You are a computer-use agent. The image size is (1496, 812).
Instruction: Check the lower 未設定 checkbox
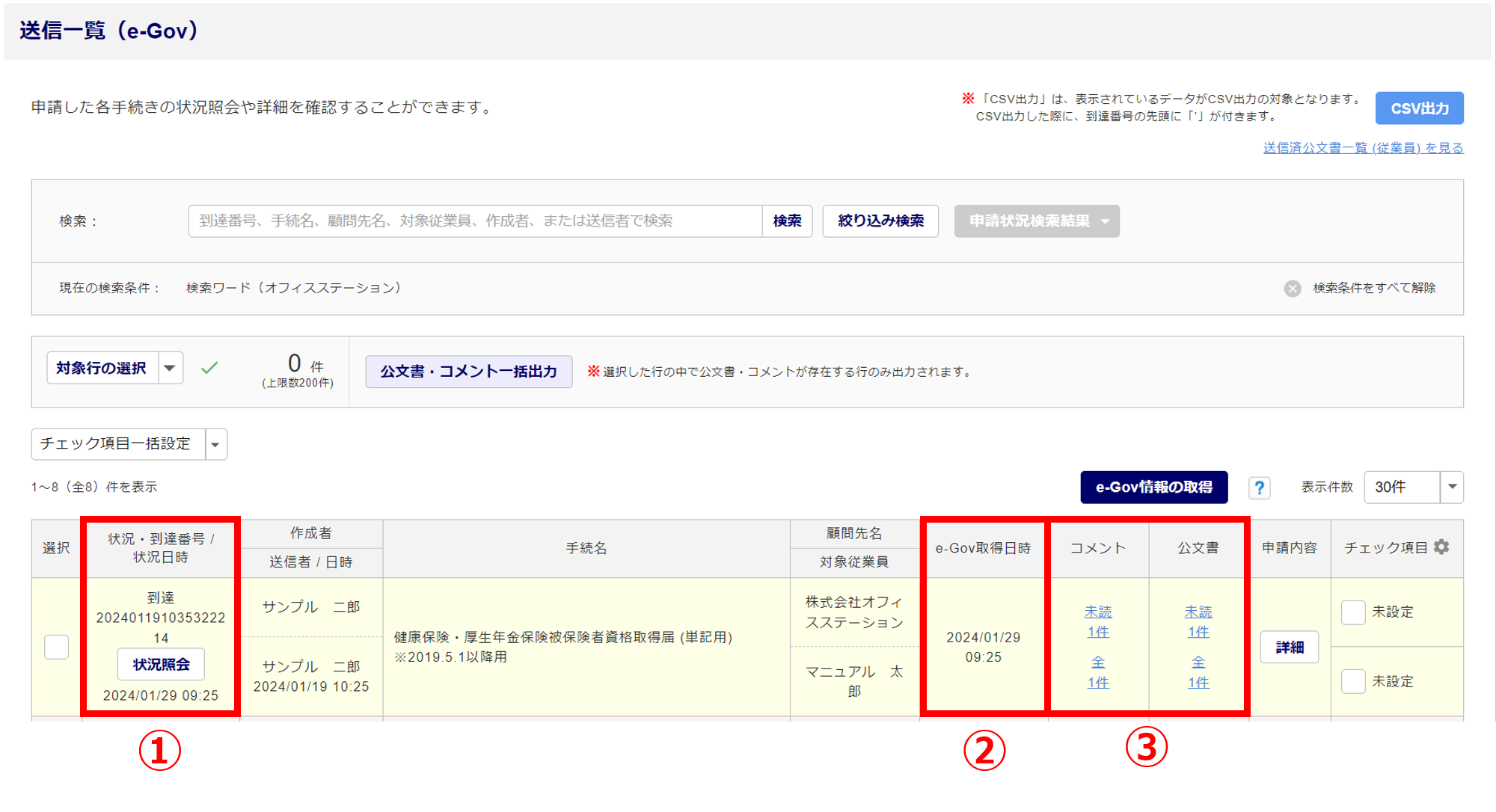tap(1353, 681)
